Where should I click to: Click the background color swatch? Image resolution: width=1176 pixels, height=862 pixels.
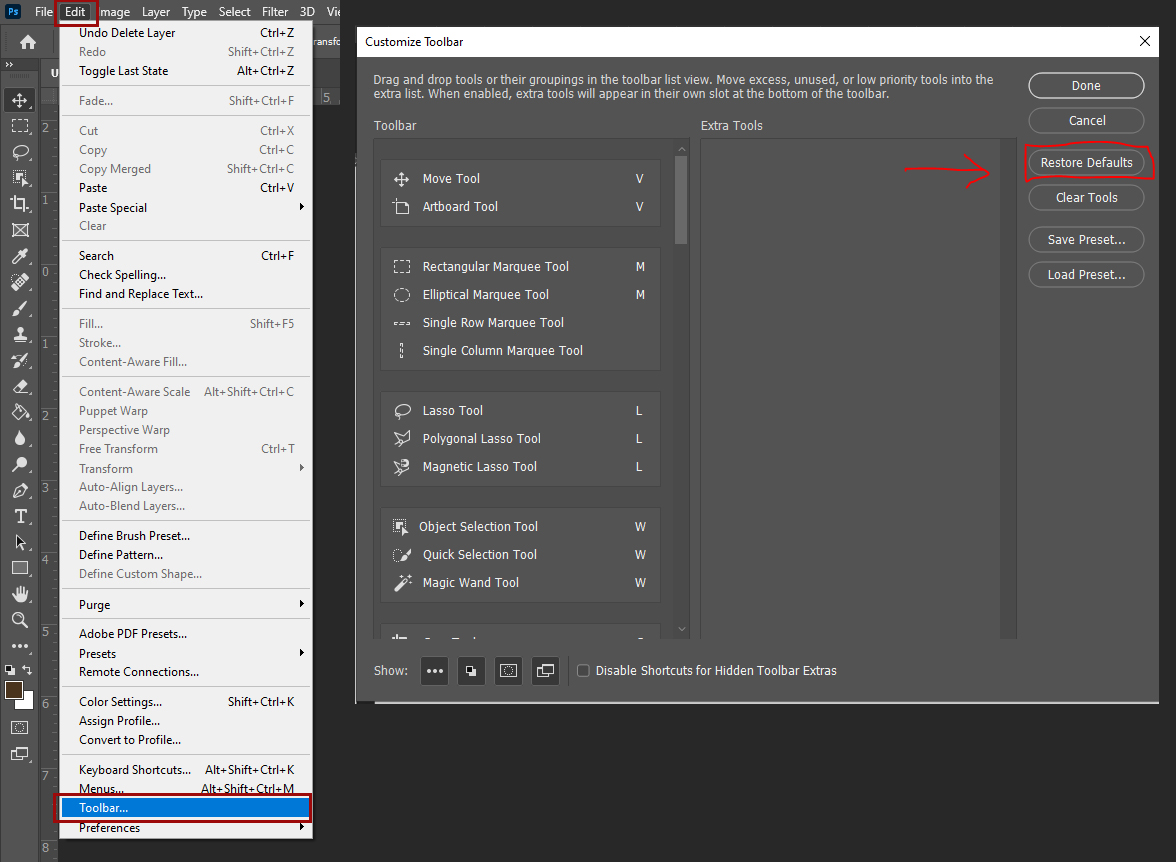coord(28,703)
